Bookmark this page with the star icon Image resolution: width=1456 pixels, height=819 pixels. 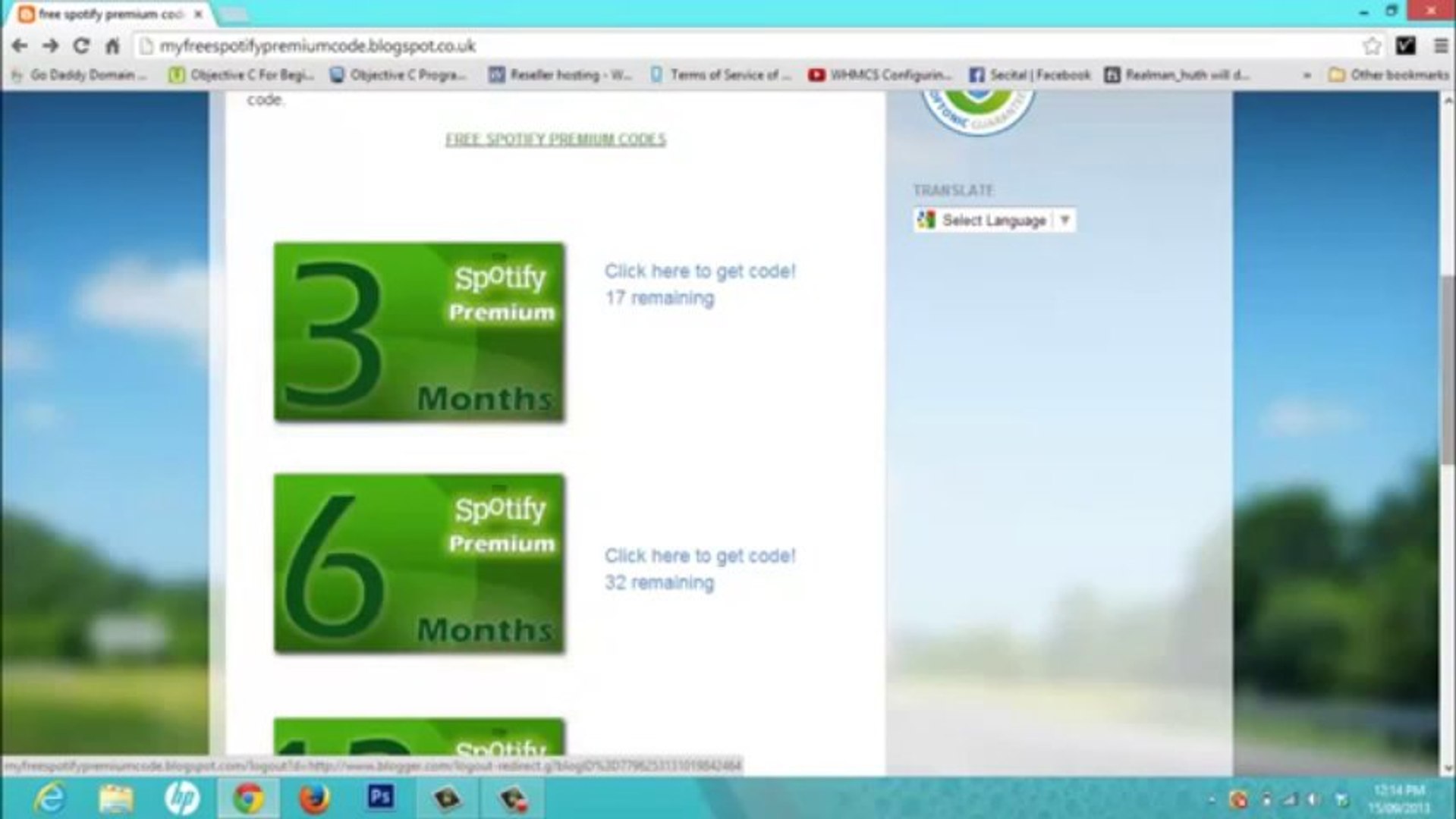click(x=1371, y=46)
